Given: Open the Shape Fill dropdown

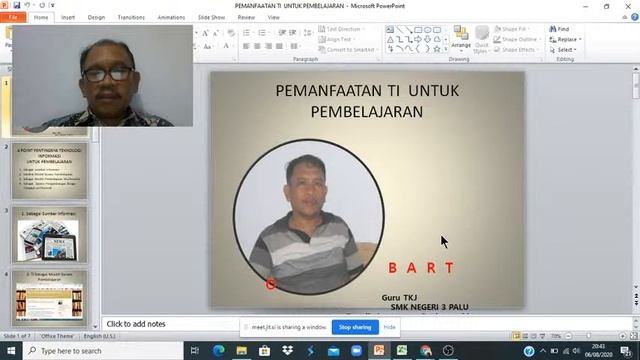Looking at the screenshot, I should (x=511, y=29).
